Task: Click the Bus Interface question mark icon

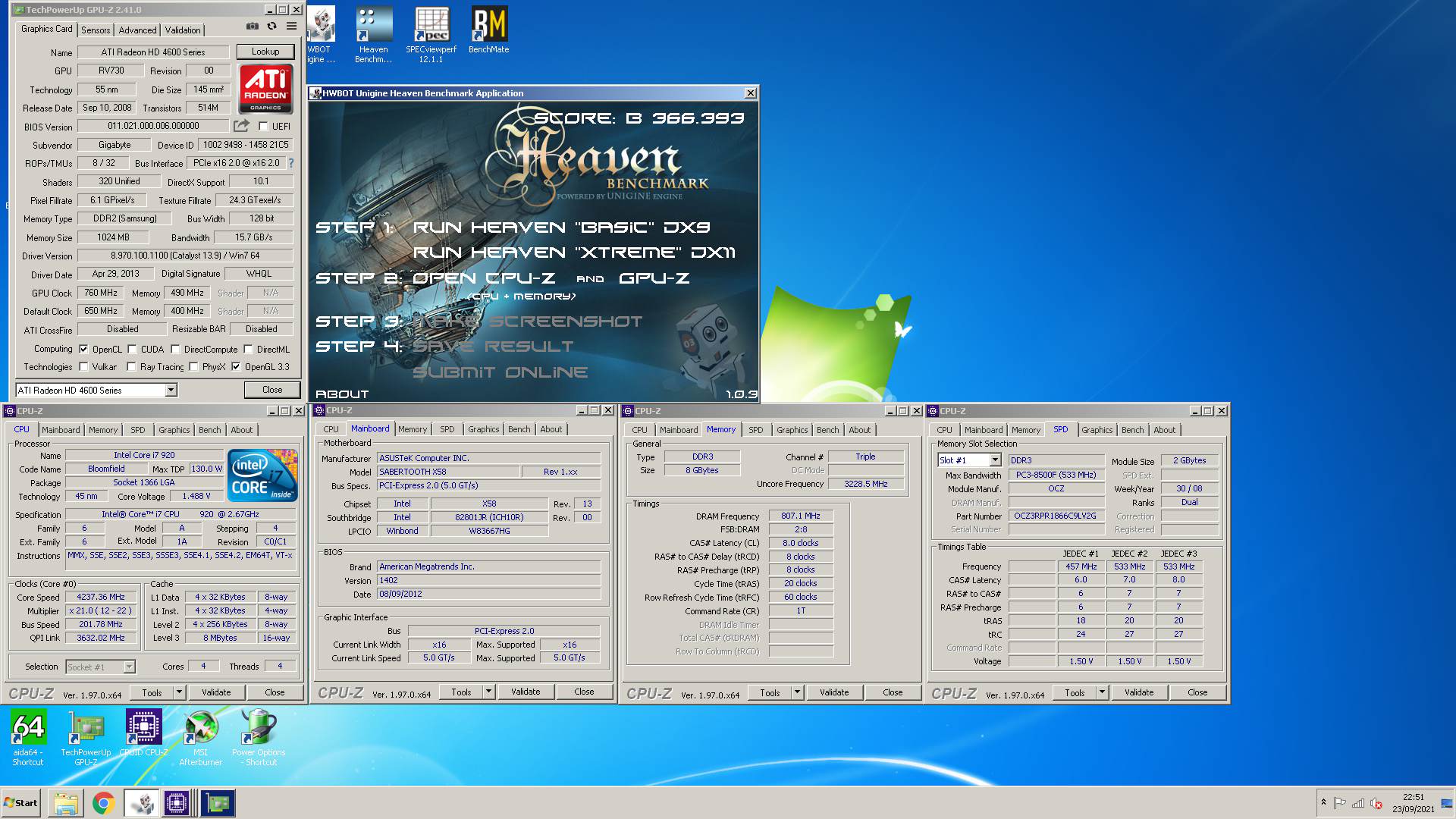Action: tap(291, 163)
